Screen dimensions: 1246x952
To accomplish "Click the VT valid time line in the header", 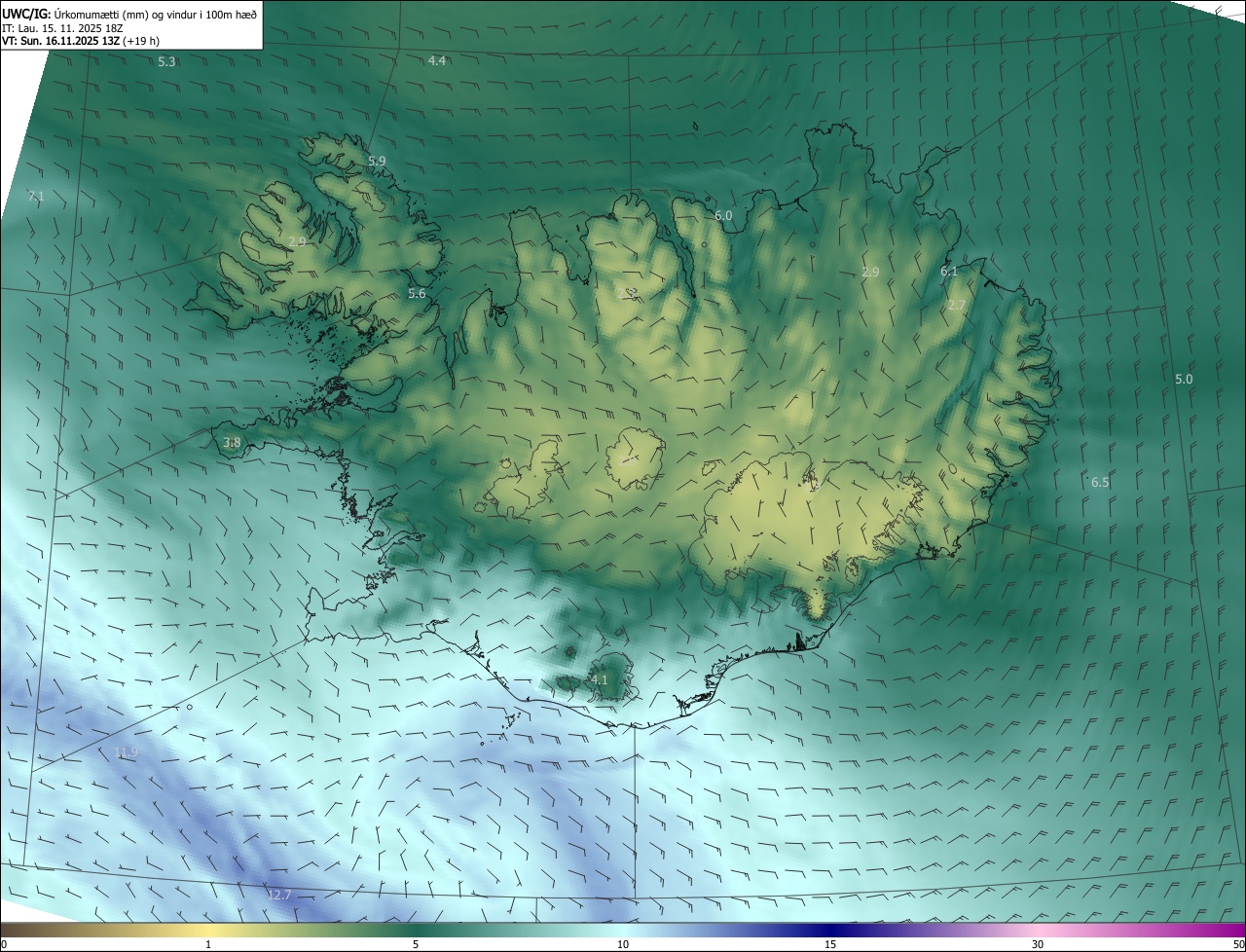I will [81, 41].
